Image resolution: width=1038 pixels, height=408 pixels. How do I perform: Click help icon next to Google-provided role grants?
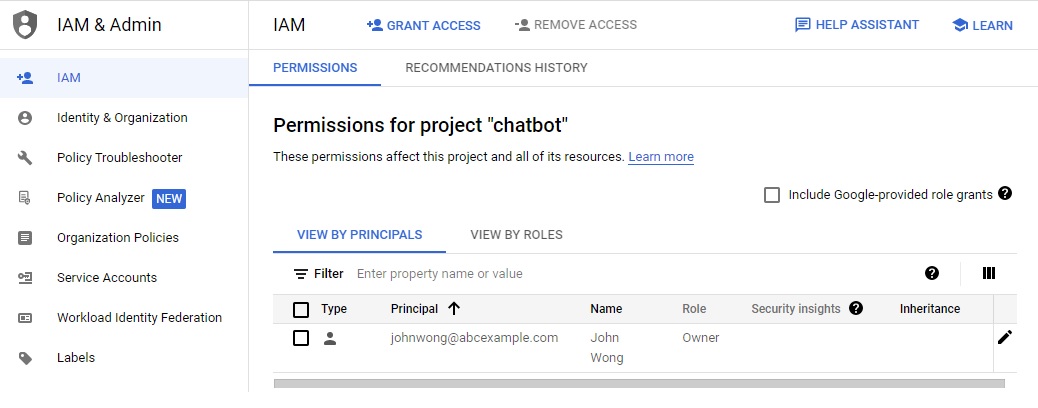pyautogui.click(x=1005, y=194)
